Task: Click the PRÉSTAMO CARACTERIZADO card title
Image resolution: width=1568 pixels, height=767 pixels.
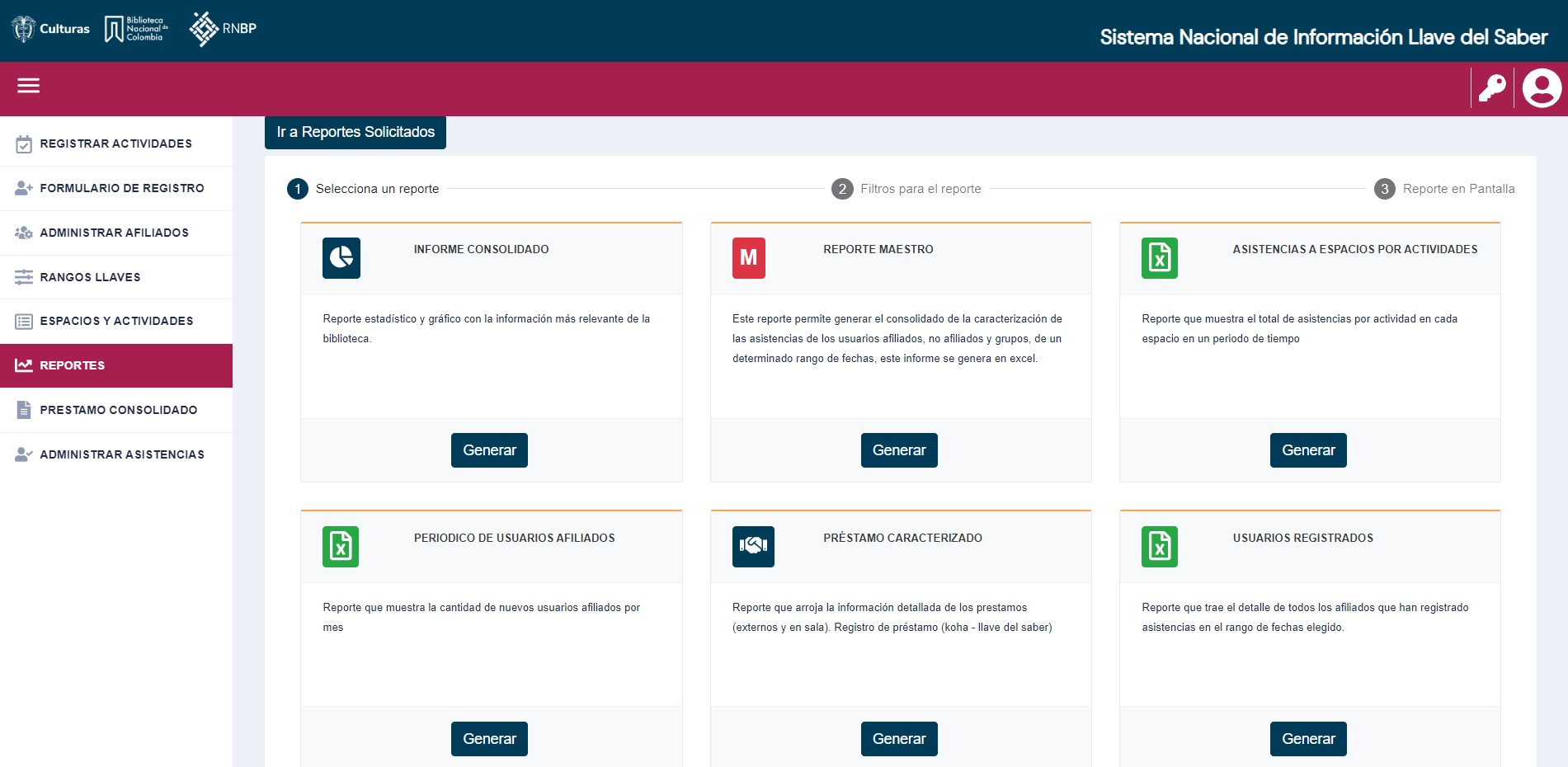Action: [902, 538]
